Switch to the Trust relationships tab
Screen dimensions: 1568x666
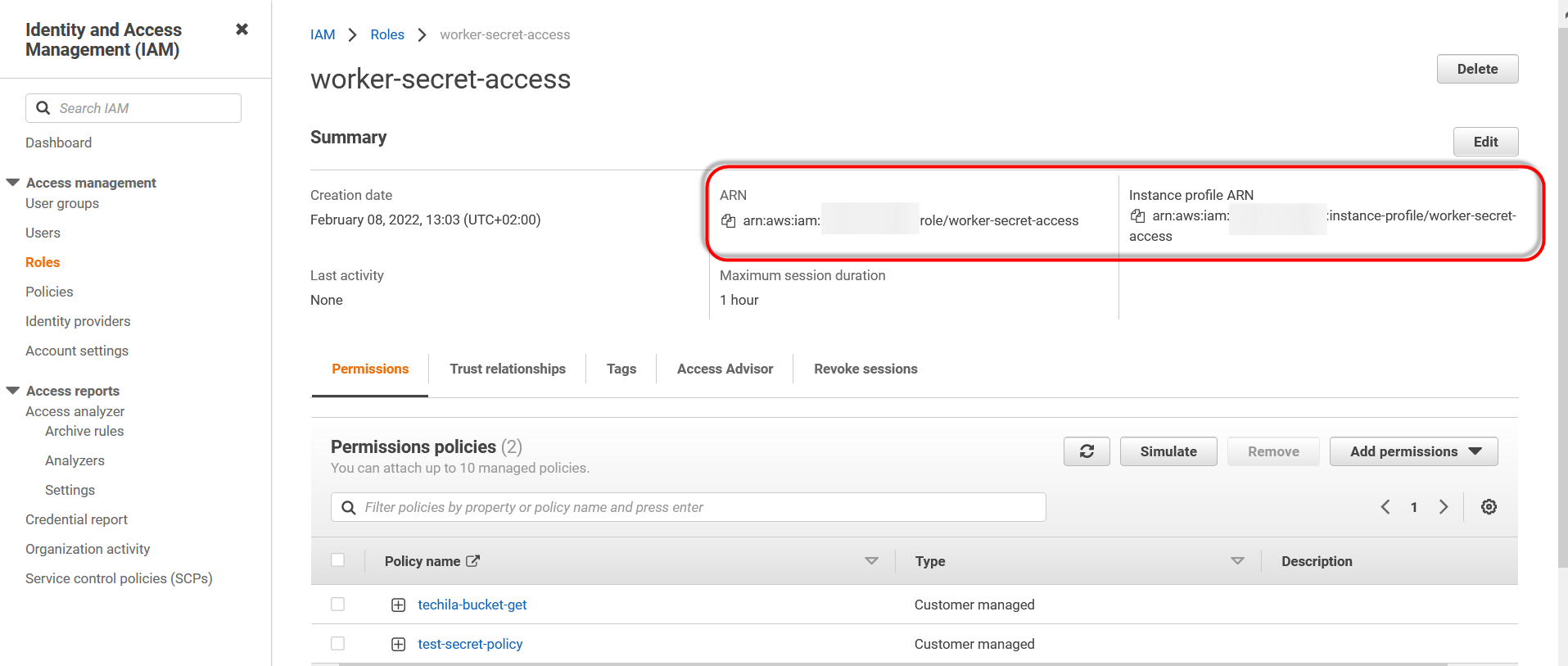click(x=507, y=369)
